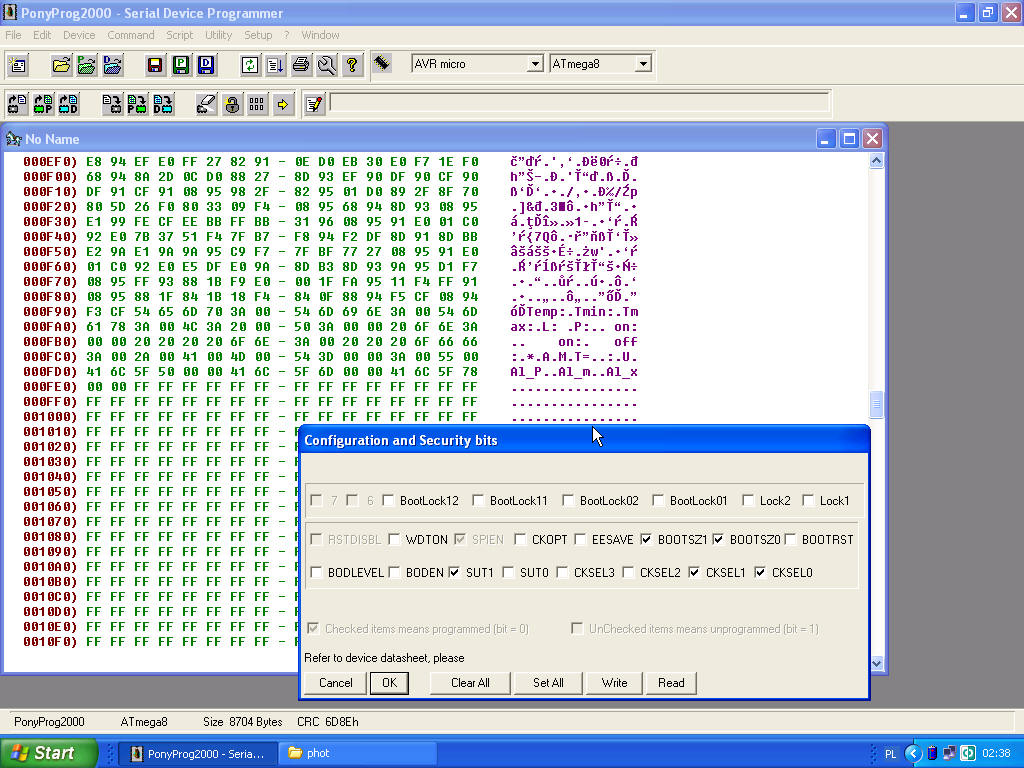Click the yellow question mark Help icon
The width and height of the screenshot is (1024, 768).
click(x=352, y=65)
